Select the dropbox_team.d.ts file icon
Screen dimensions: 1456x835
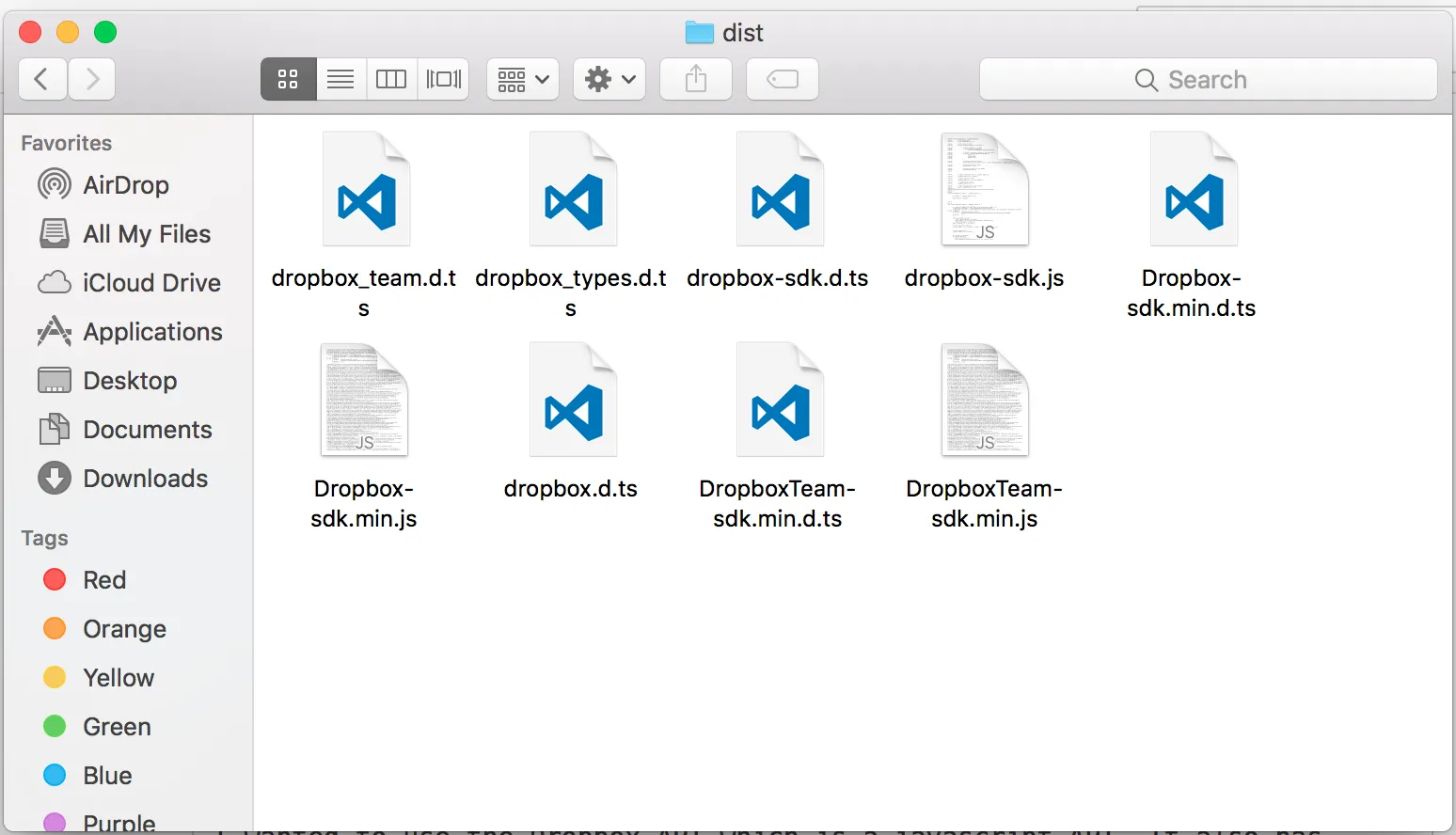point(365,189)
